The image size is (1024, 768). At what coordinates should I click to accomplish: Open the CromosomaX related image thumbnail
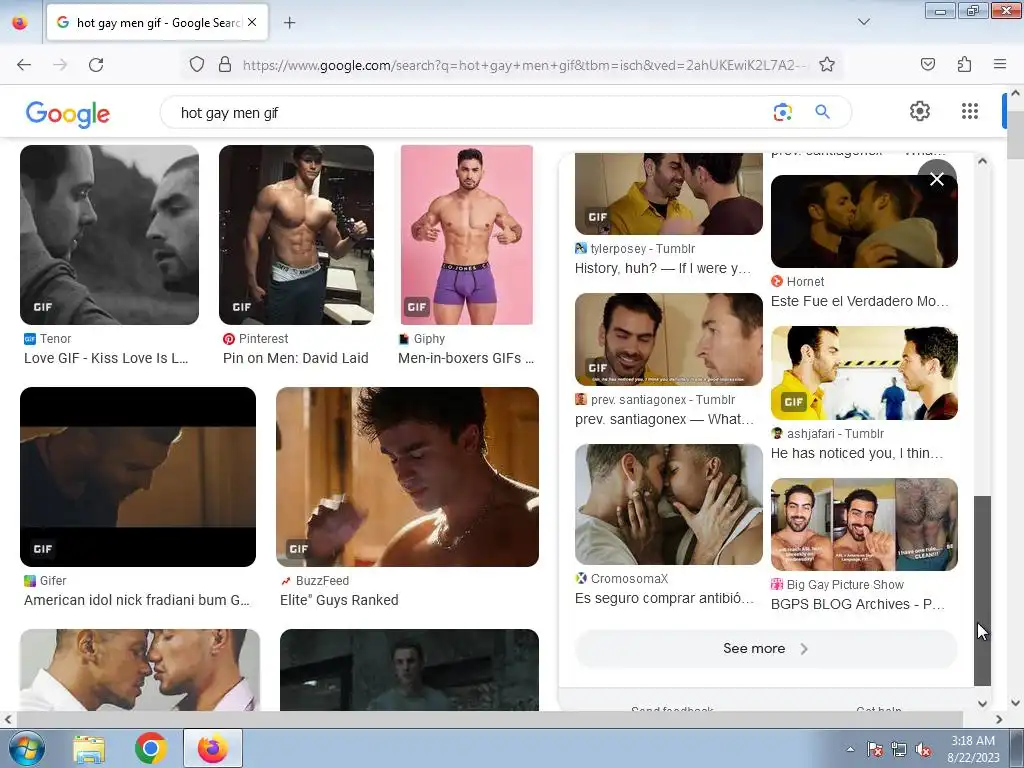(669, 504)
